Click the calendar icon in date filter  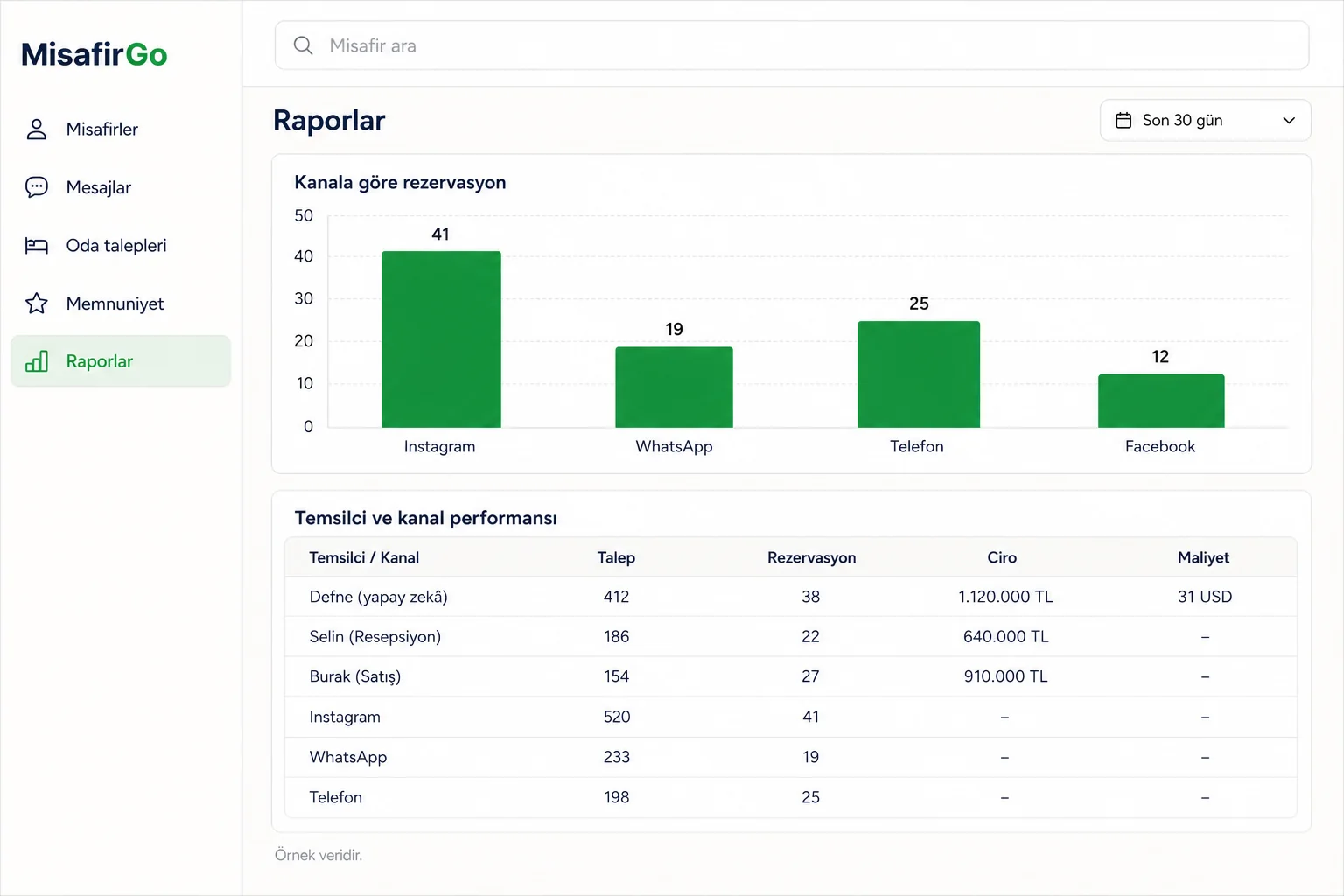(1123, 121)
